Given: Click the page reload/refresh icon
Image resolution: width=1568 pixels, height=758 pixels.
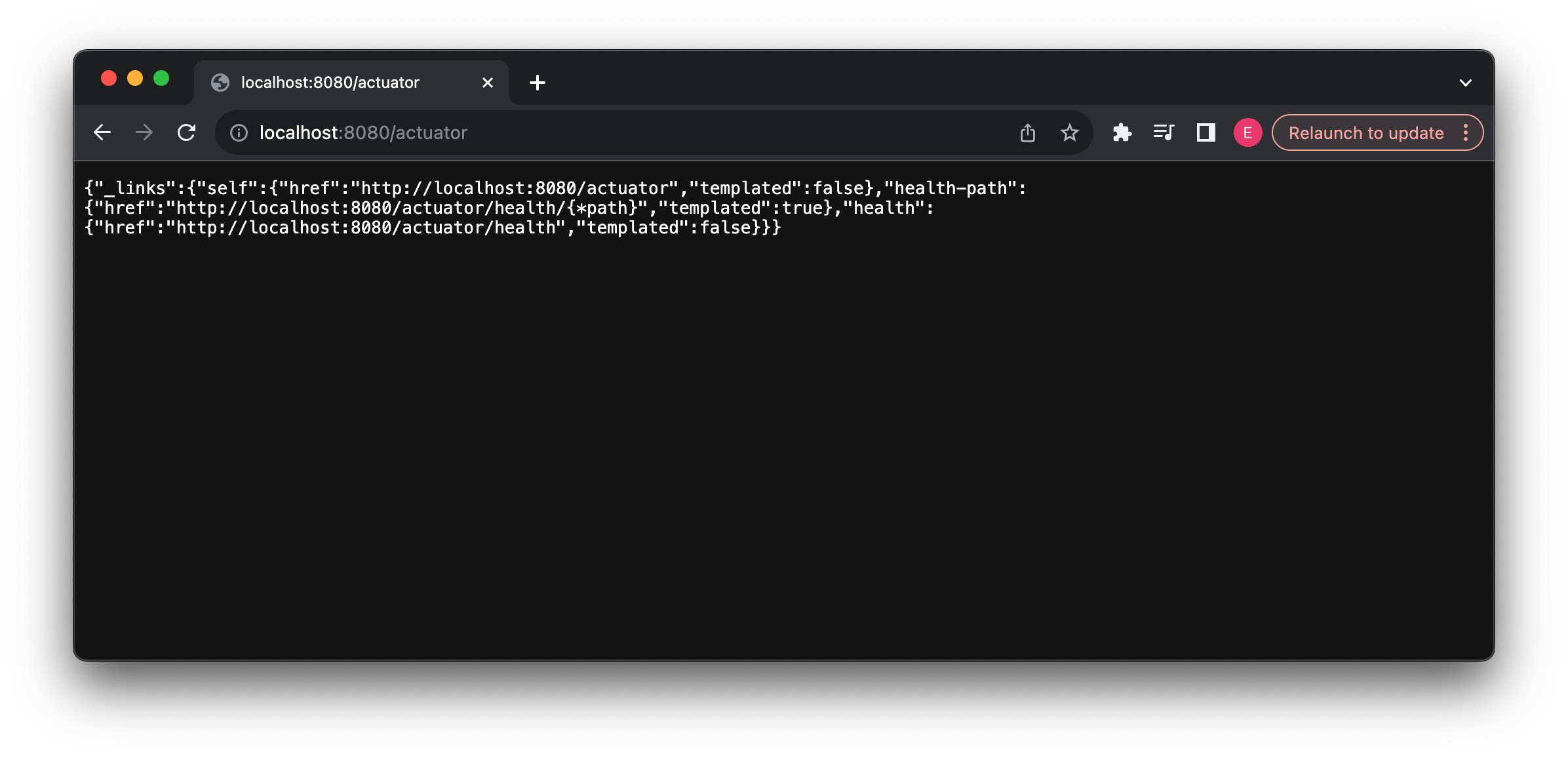Looking at the screenshot, I should (187, 133).
